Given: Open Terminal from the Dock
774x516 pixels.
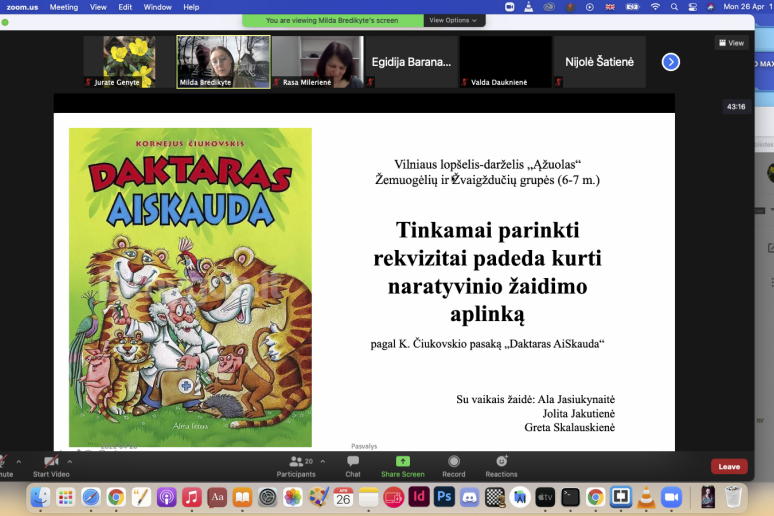Looking at the screenshot, I should [570, 497].
